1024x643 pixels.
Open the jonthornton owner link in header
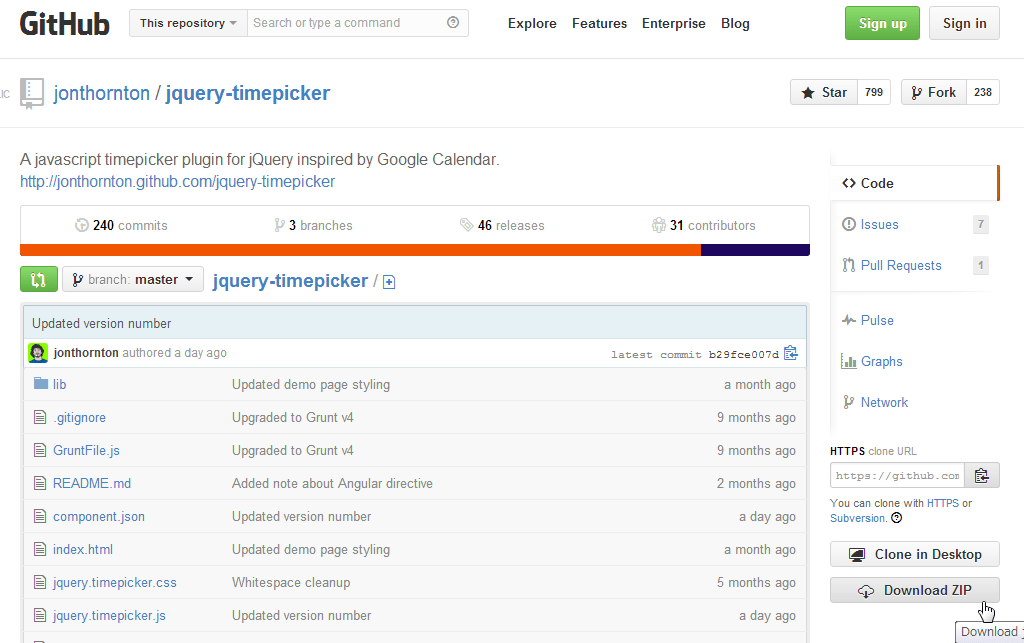[x=101, y=93]
